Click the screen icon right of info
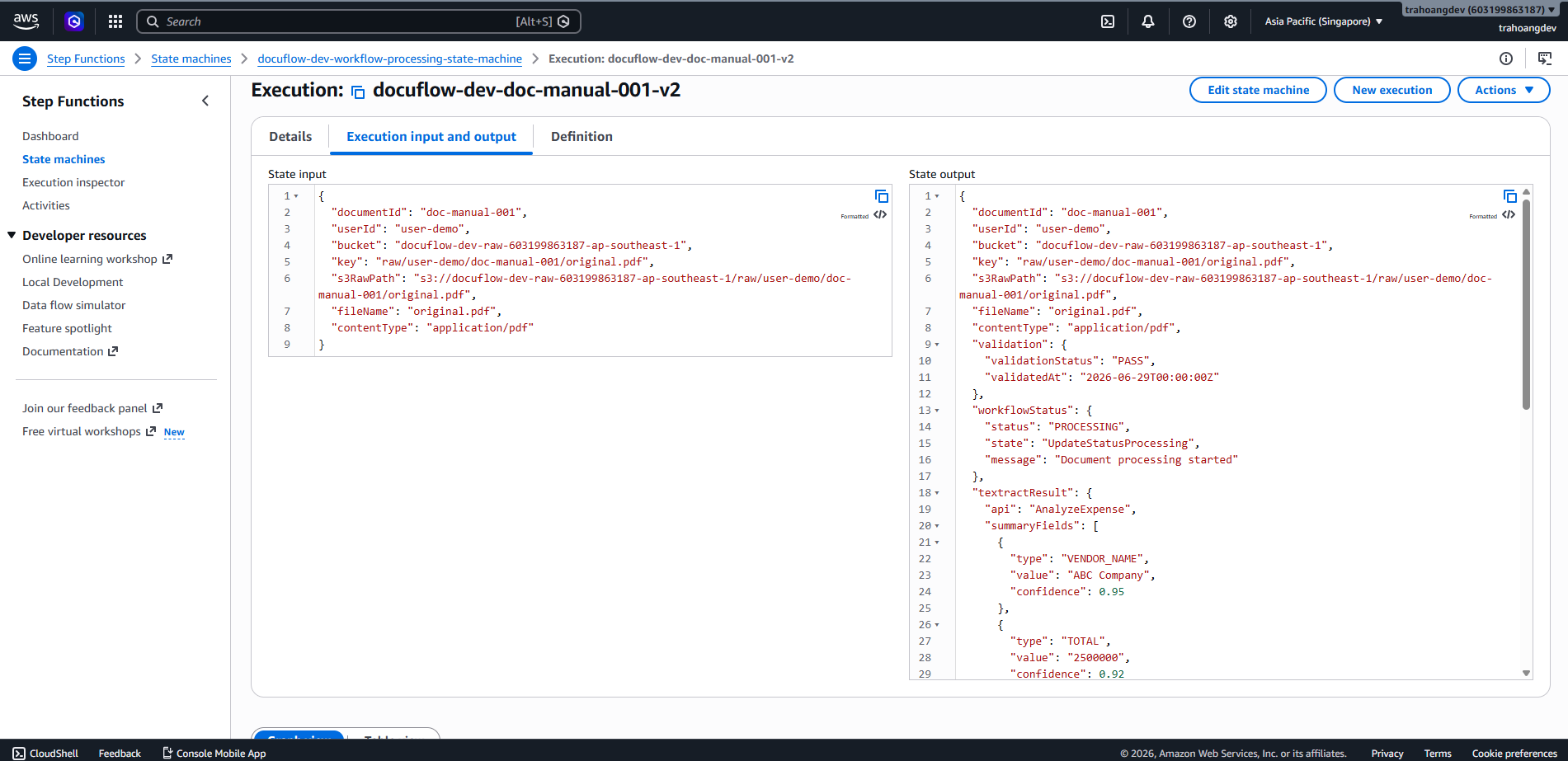The image size is (1568, 761). pyautogui.click(x=1545, y=59)
